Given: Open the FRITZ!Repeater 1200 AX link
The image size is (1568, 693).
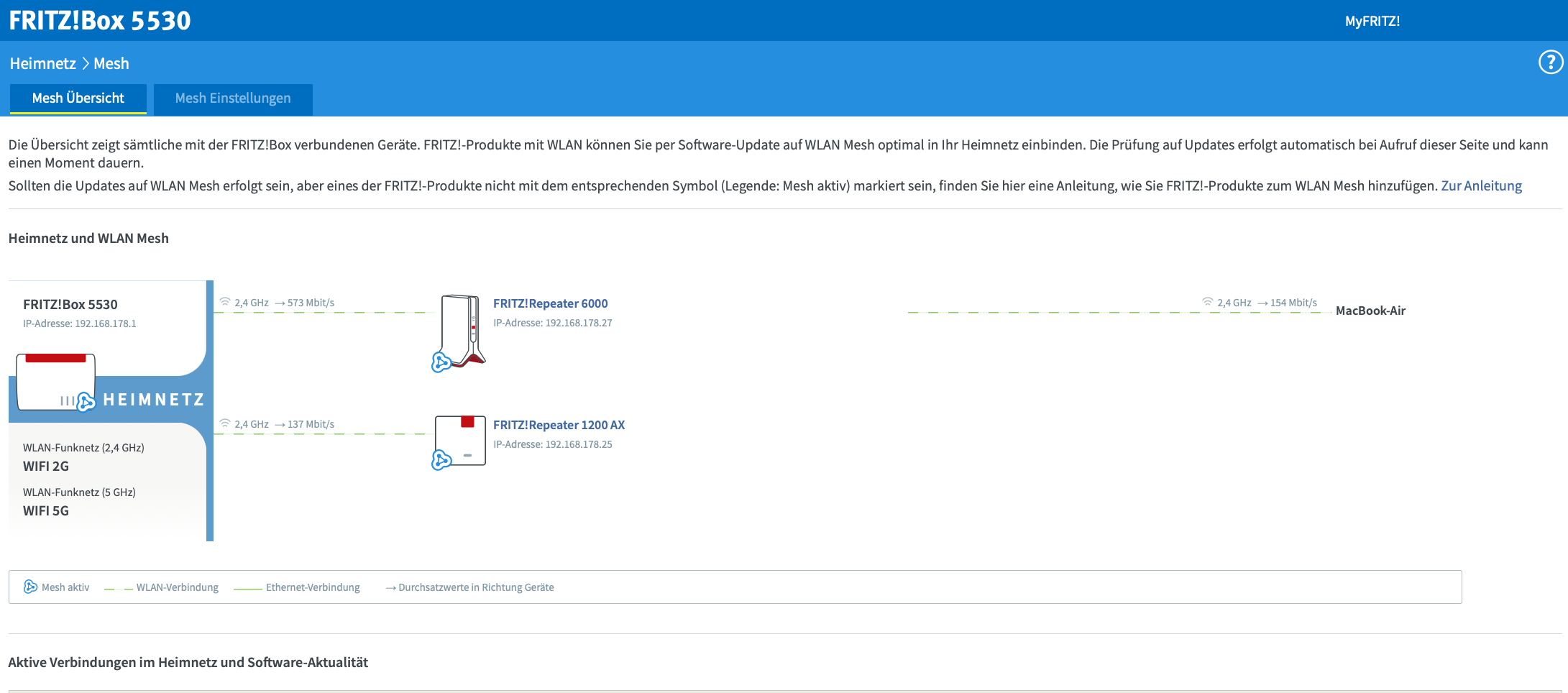Looking at the screenshot, I should click(559, 425).
